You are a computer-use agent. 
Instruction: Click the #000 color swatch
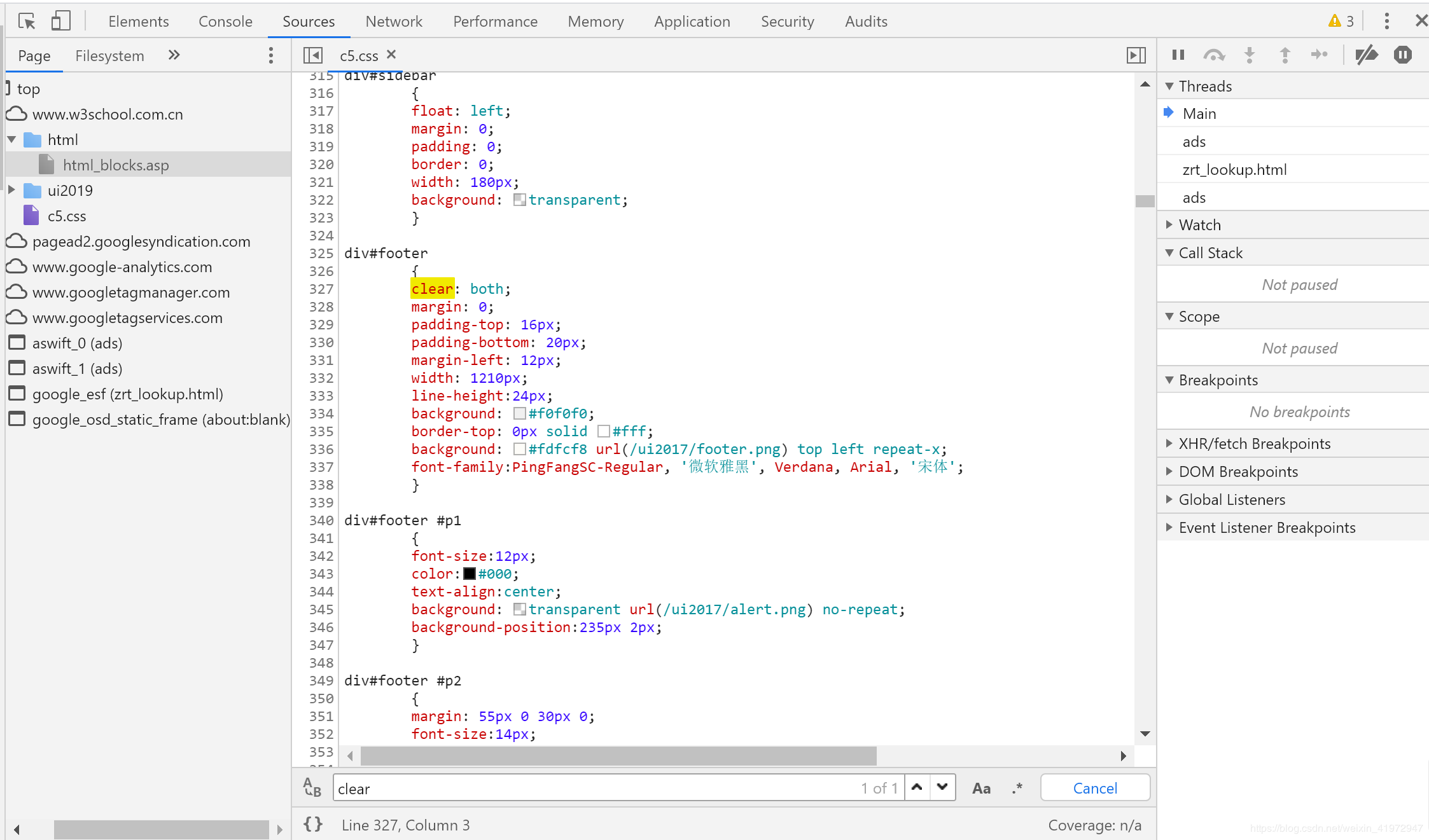click(x=470, y=574)
